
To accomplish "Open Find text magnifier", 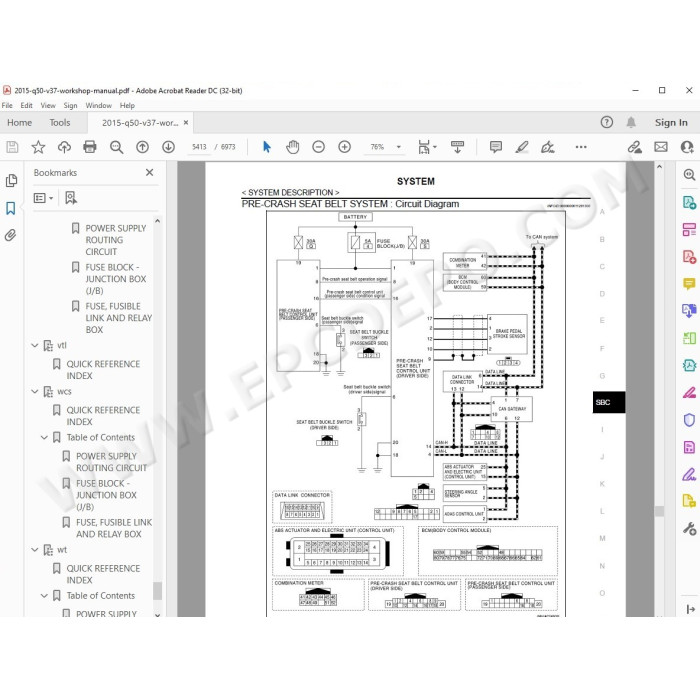I will [x=117, y=147].
